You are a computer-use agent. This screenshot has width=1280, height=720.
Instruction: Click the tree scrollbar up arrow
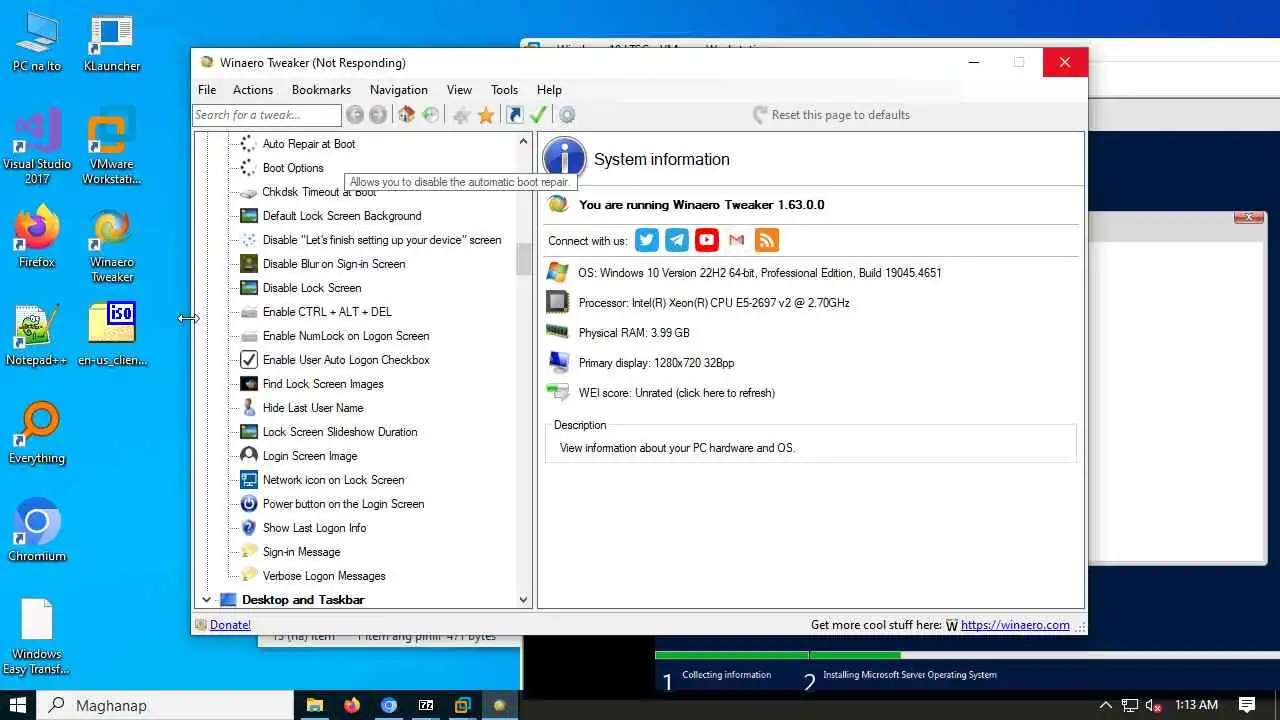(x=523, y=142)
